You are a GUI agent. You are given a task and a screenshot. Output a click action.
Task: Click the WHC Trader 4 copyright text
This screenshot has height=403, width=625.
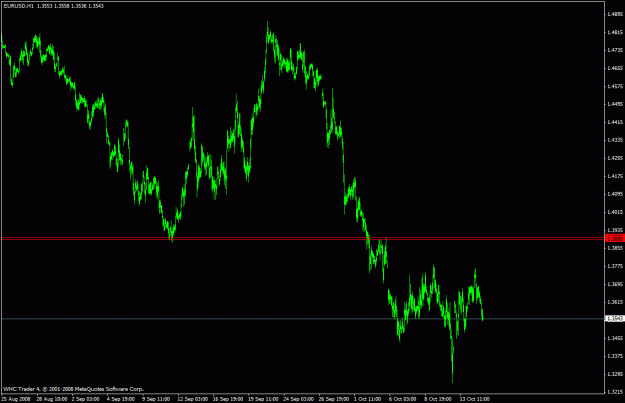[74, 389]
